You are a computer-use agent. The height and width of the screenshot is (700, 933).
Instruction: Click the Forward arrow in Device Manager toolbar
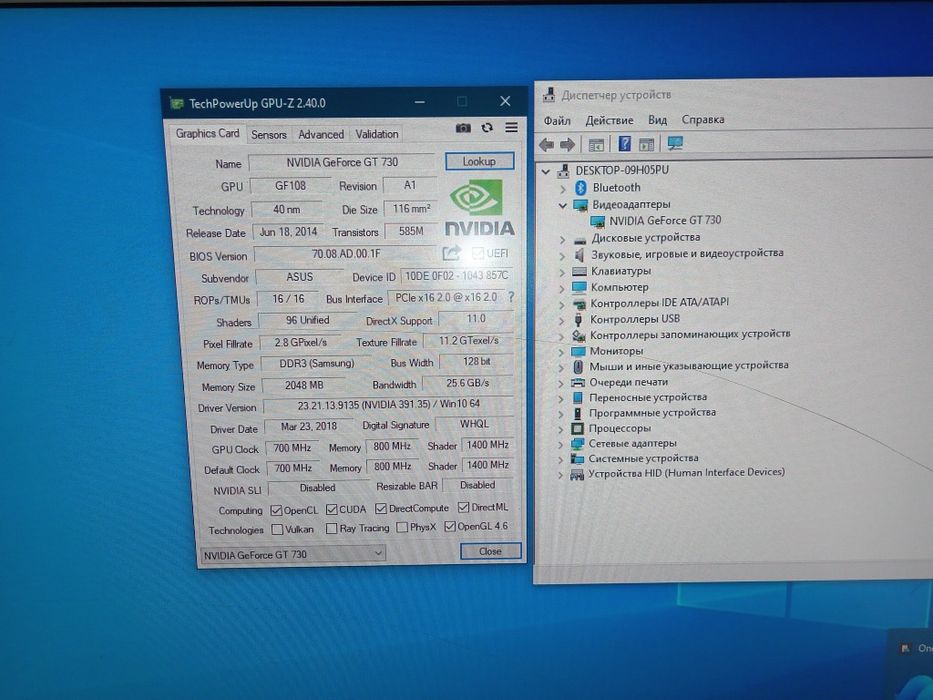tap(568, 144)
